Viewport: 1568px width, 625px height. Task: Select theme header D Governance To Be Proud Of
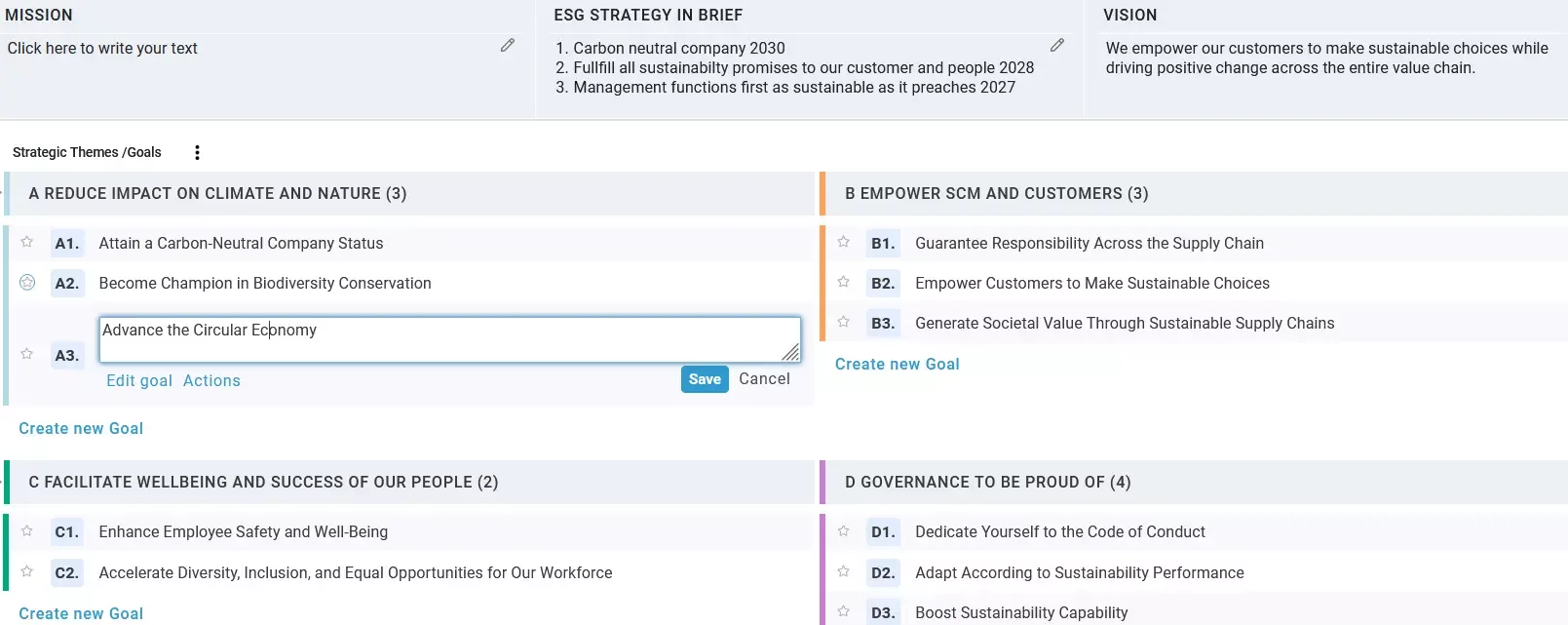click(x=987, y=482)
